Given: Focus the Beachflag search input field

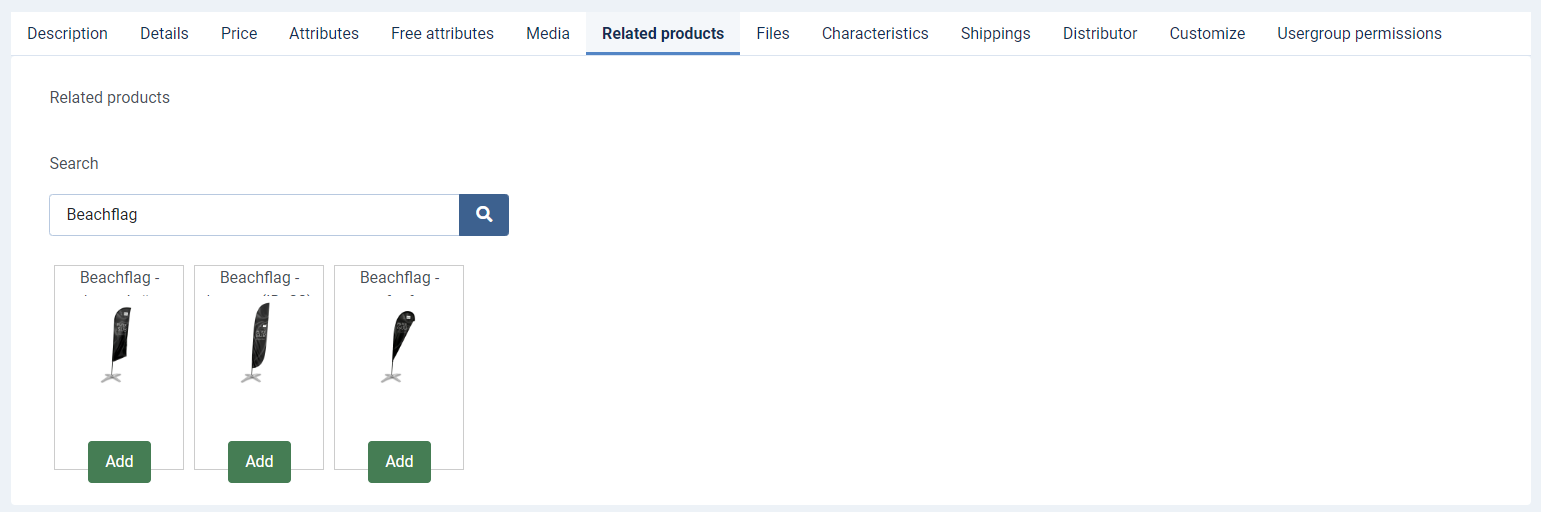Looking at the screenshot, I should point(254,215).
